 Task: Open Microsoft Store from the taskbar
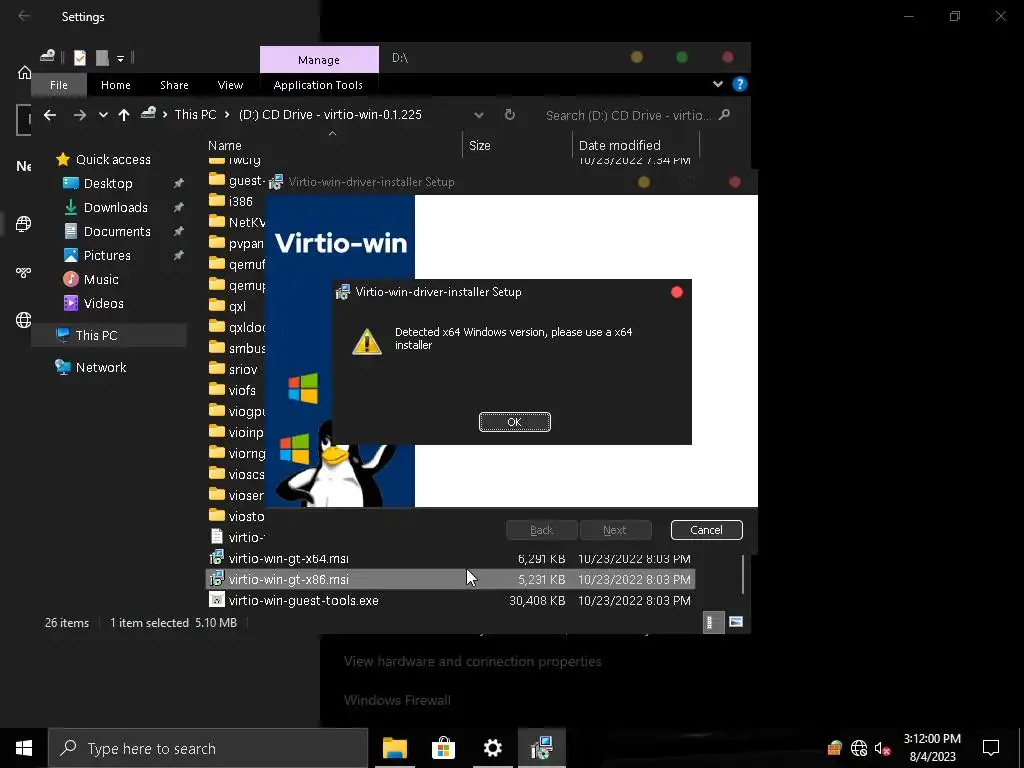tap(443, 748)
